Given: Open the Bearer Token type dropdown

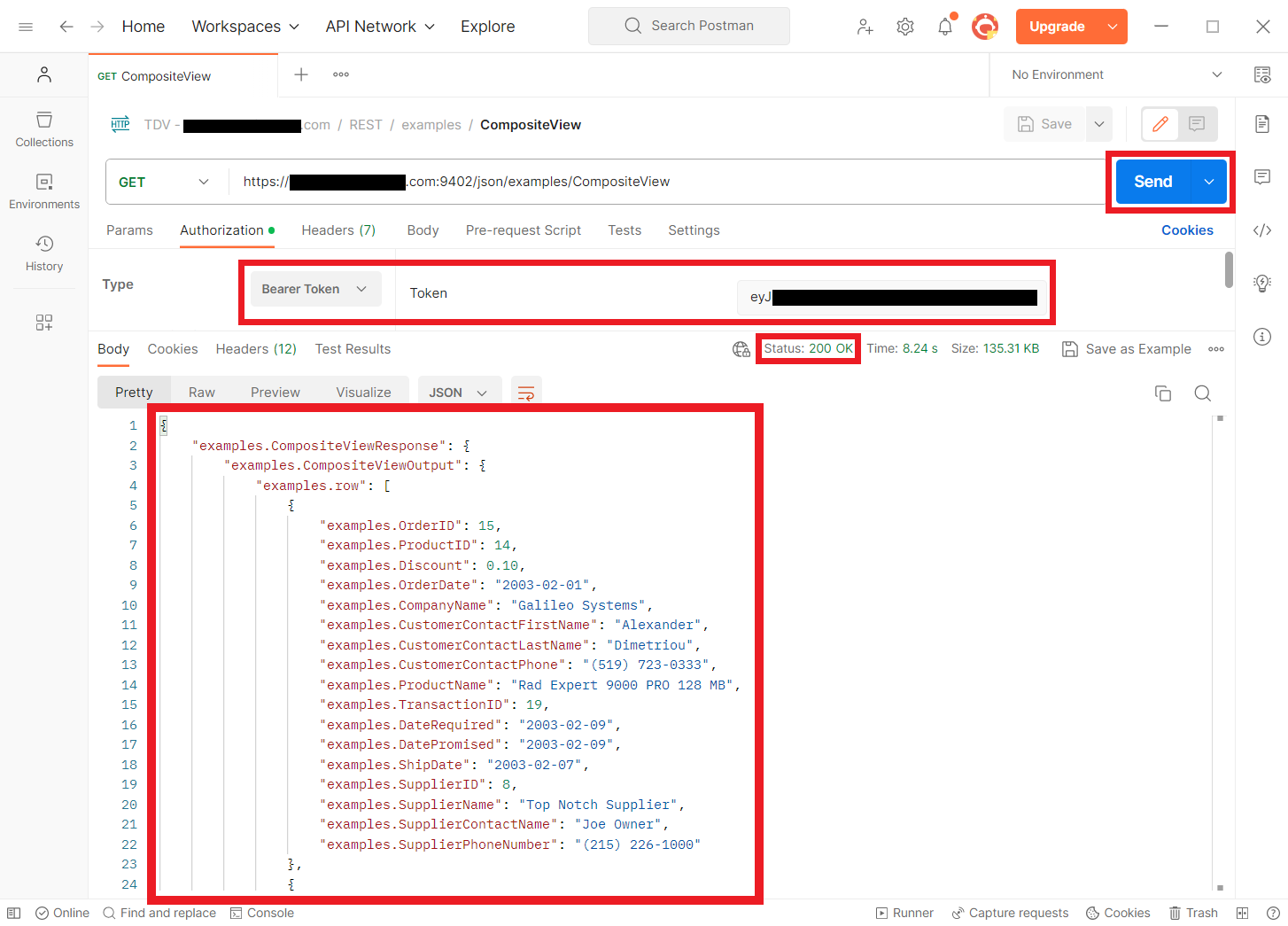Looking at the screenshot, I should (x=315, y=289).
